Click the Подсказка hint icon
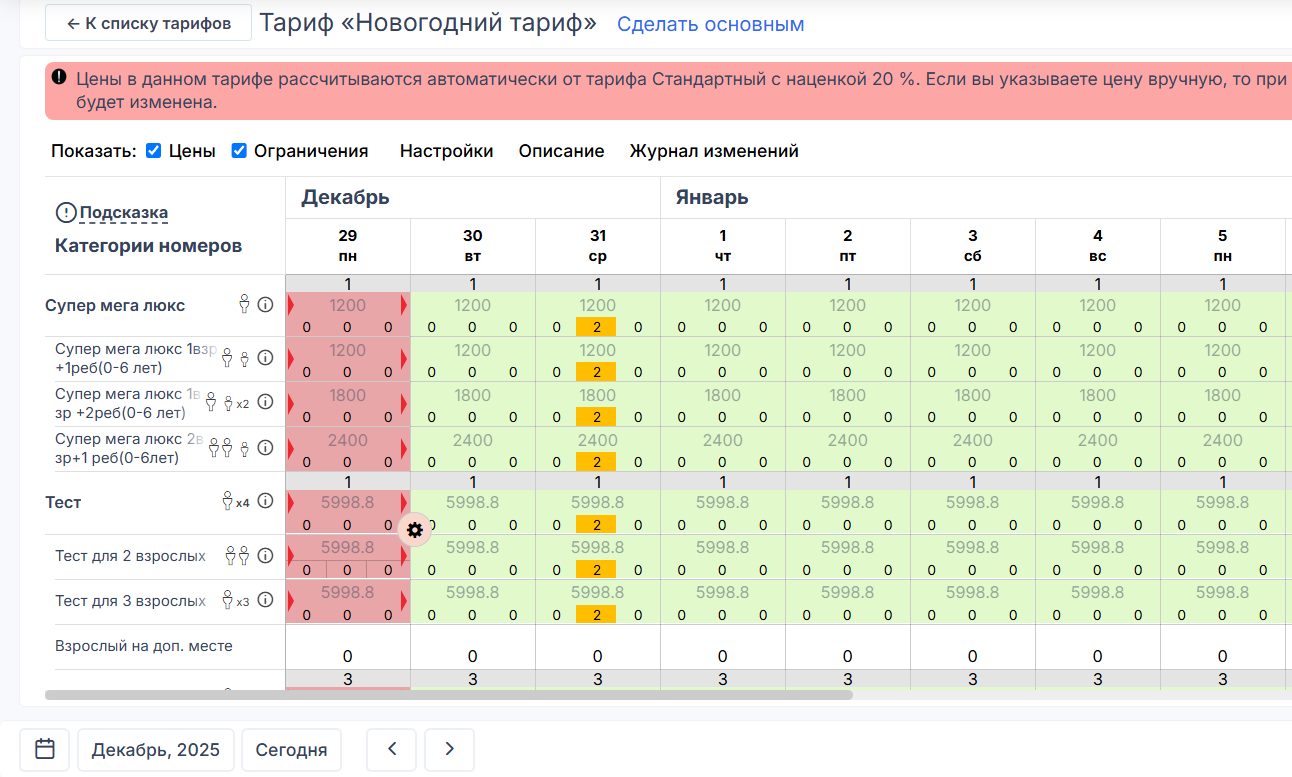This screenshot has height=777, width=1292. [x=66, y=213]
